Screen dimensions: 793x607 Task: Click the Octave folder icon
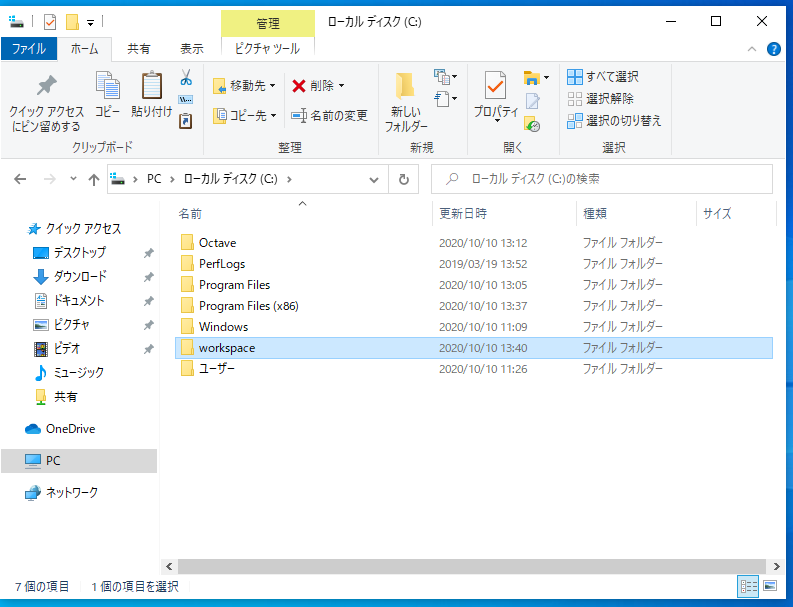click(x=187, y=242)
